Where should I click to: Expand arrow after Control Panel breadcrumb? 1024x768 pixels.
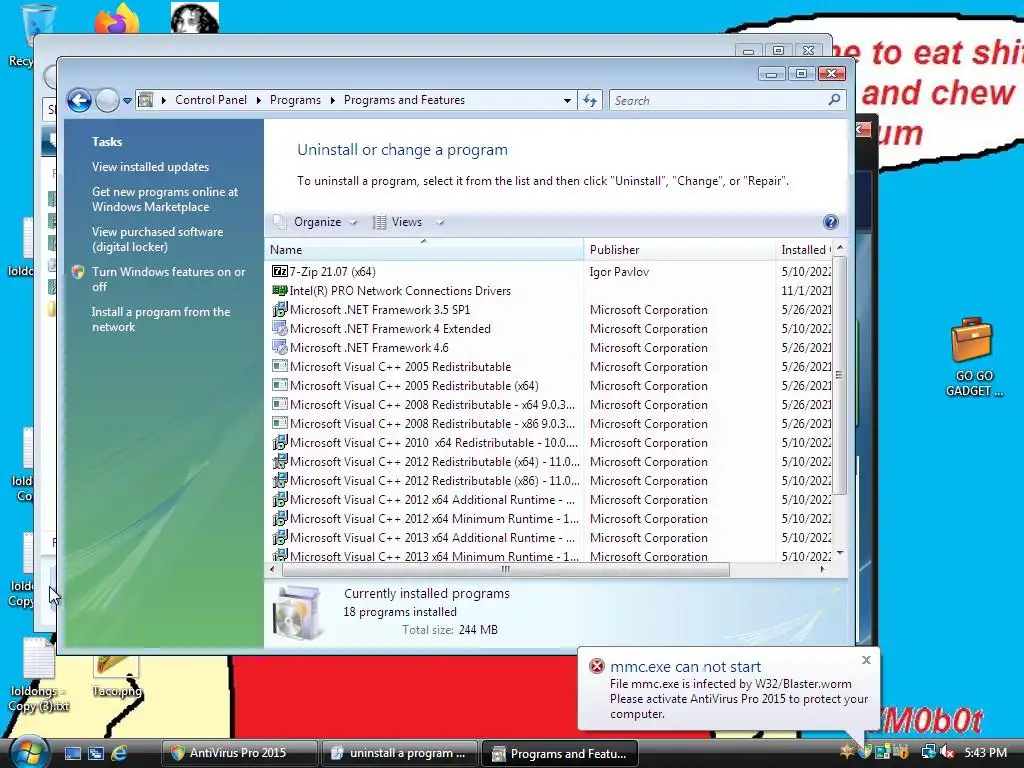259,100
